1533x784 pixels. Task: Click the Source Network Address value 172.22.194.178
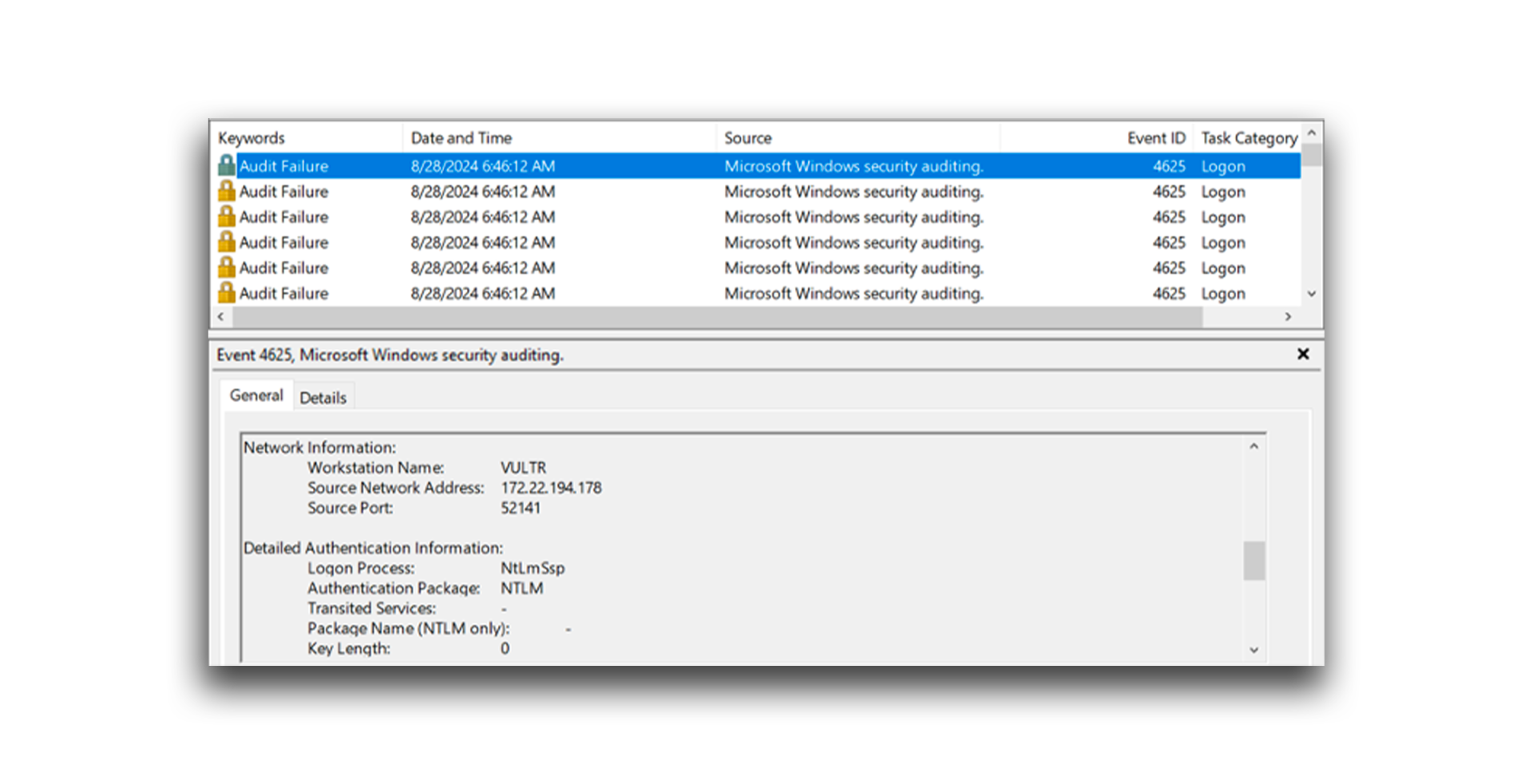553,488
